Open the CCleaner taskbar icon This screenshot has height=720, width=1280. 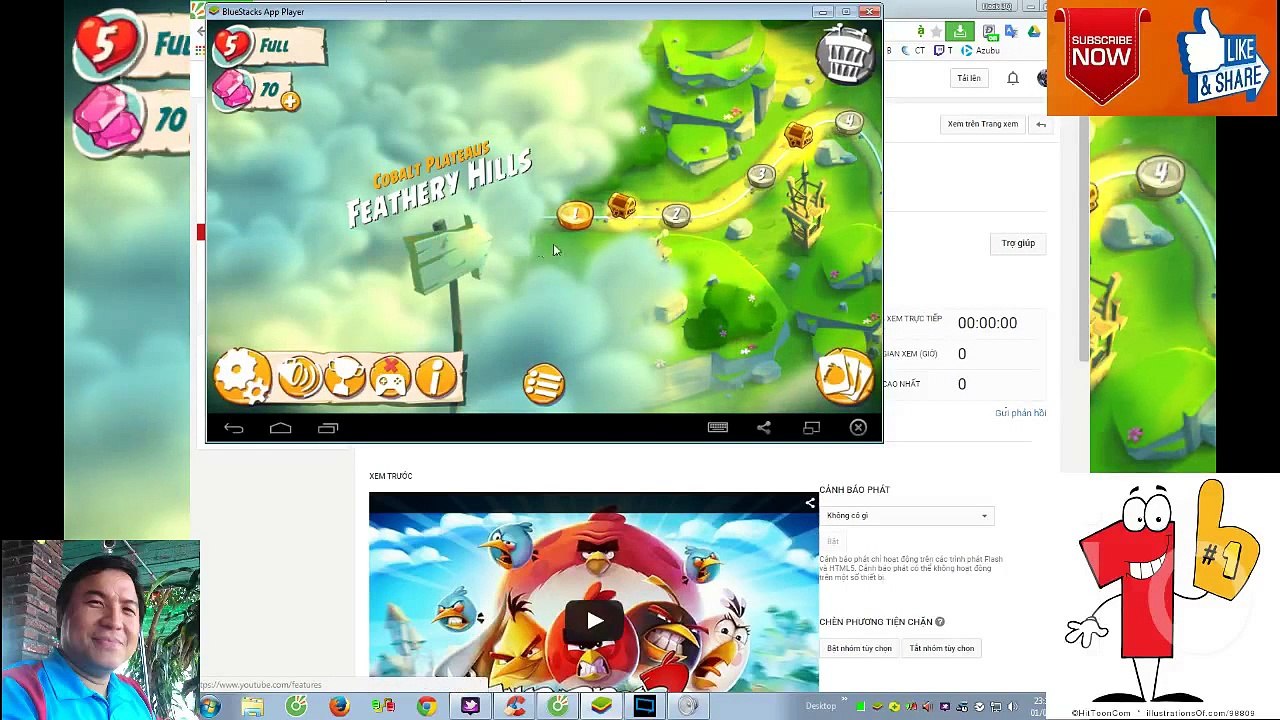[x=515, y=707]
